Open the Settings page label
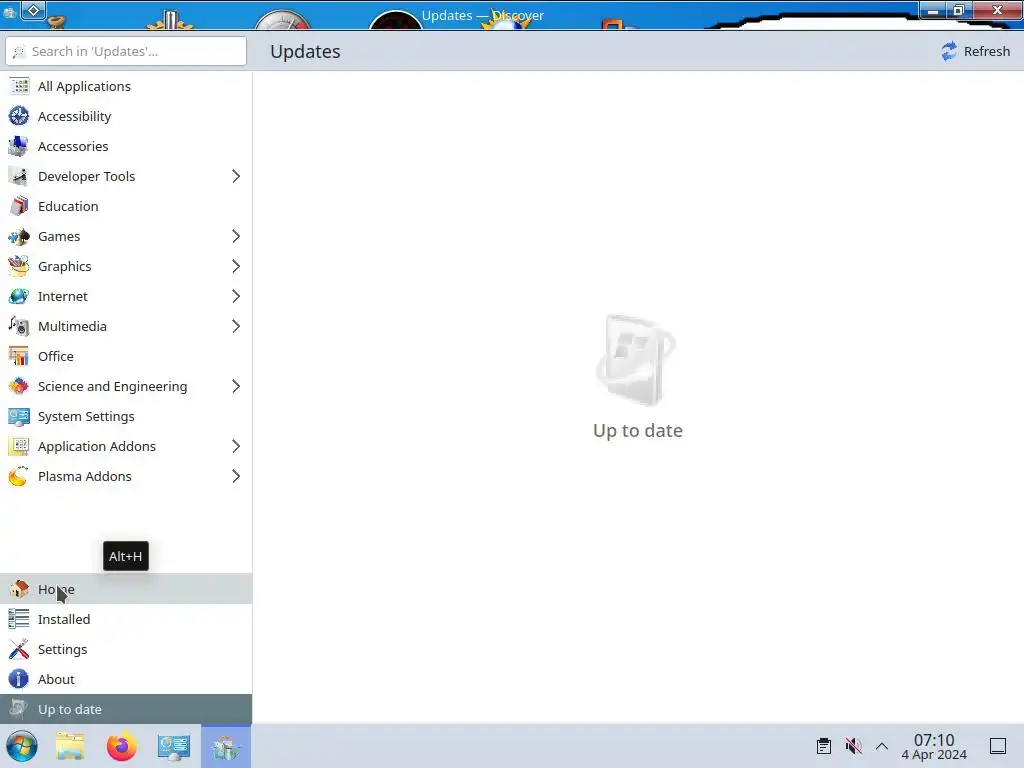The width and height of the screenshot is (1024, 768). (x=62, y=649)
